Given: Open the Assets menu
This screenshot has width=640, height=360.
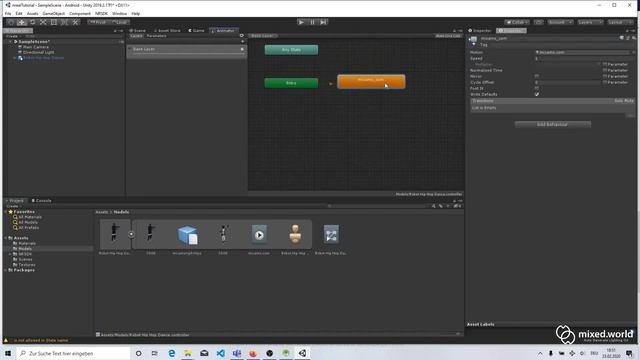Looking at the screenshot, I should [32, 13].
